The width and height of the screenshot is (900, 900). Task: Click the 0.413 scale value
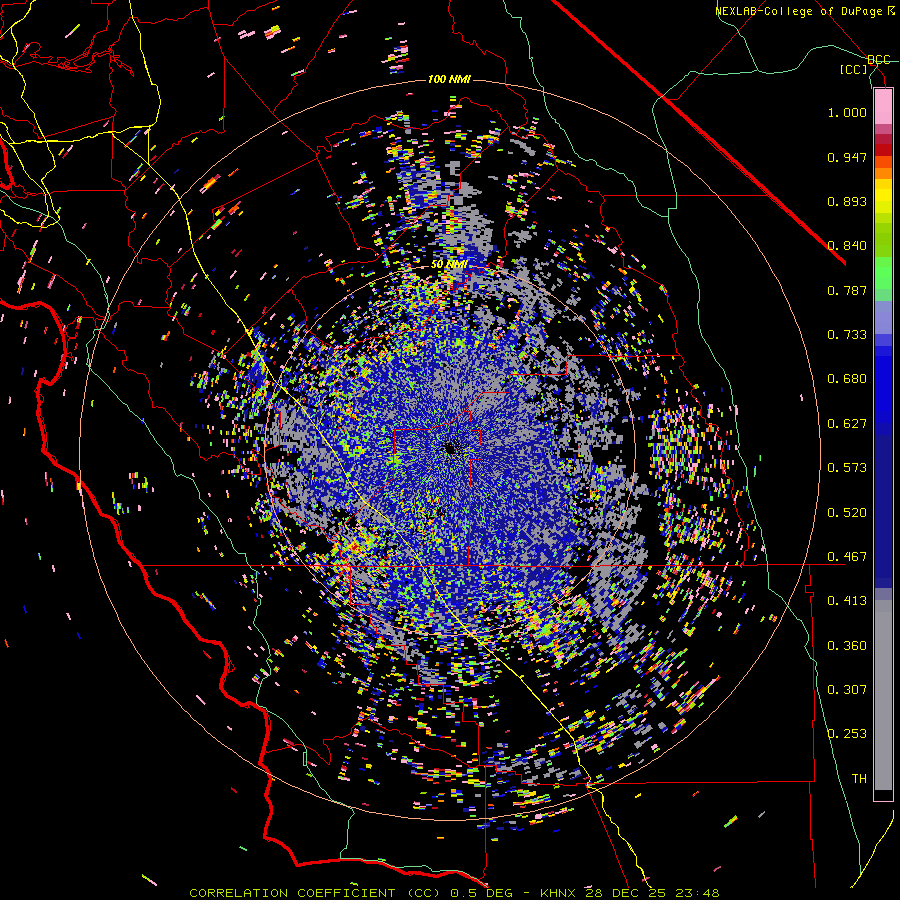click(x=847, y=601)
